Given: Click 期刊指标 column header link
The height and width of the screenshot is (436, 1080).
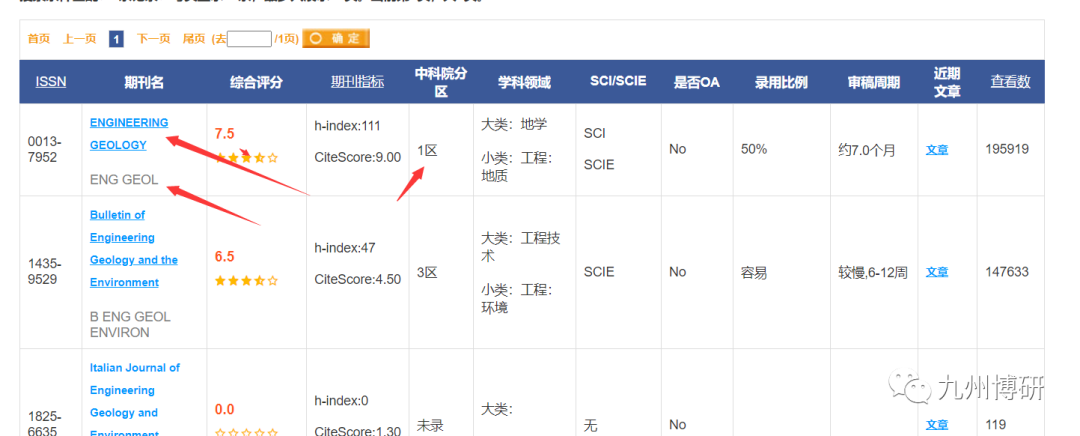Looking at the screenshot, I should (x=357, y=81).
